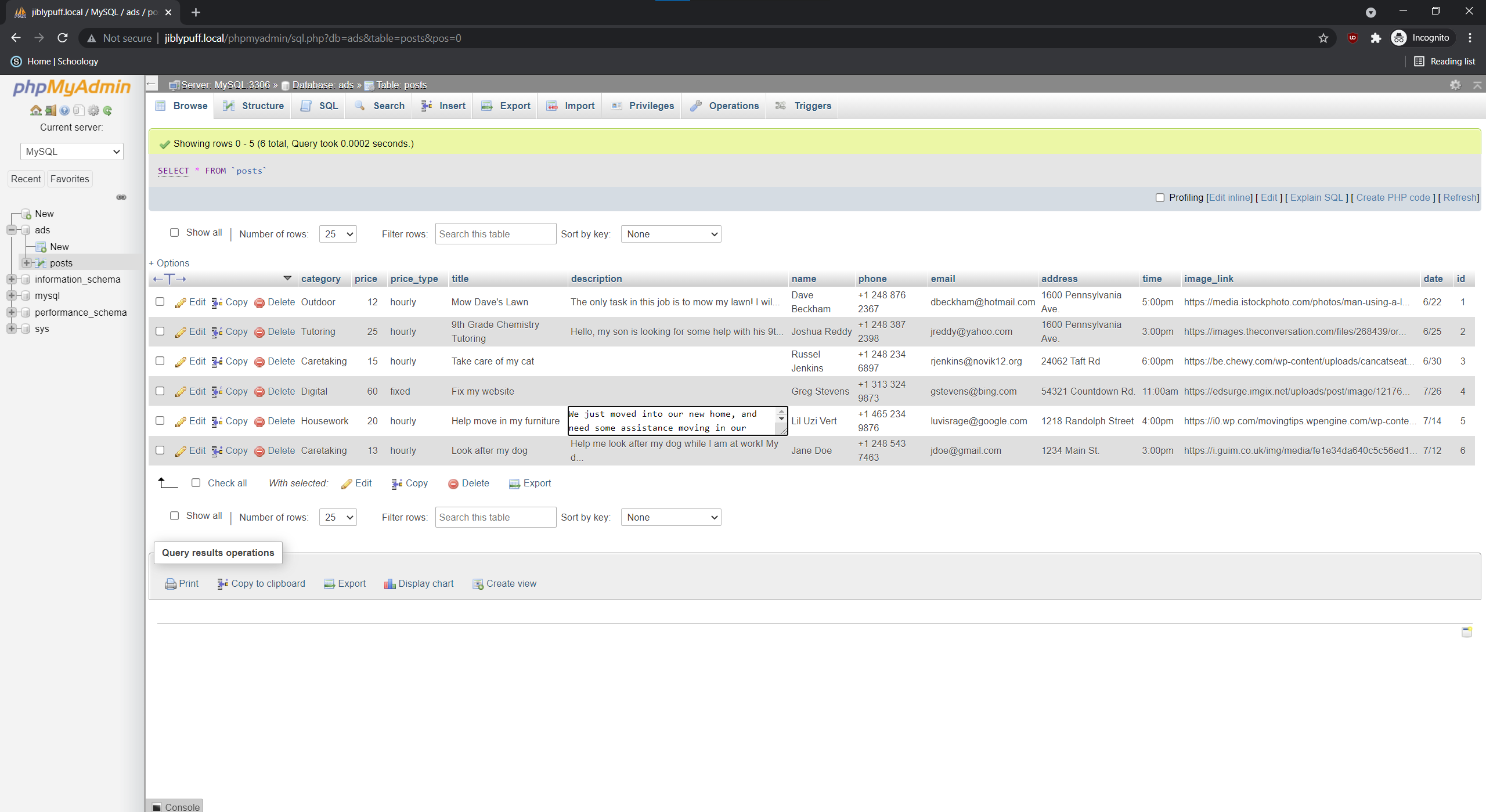Click the link with main panel icon
This screenshot has height=812, width=1486.
[121, 197]
